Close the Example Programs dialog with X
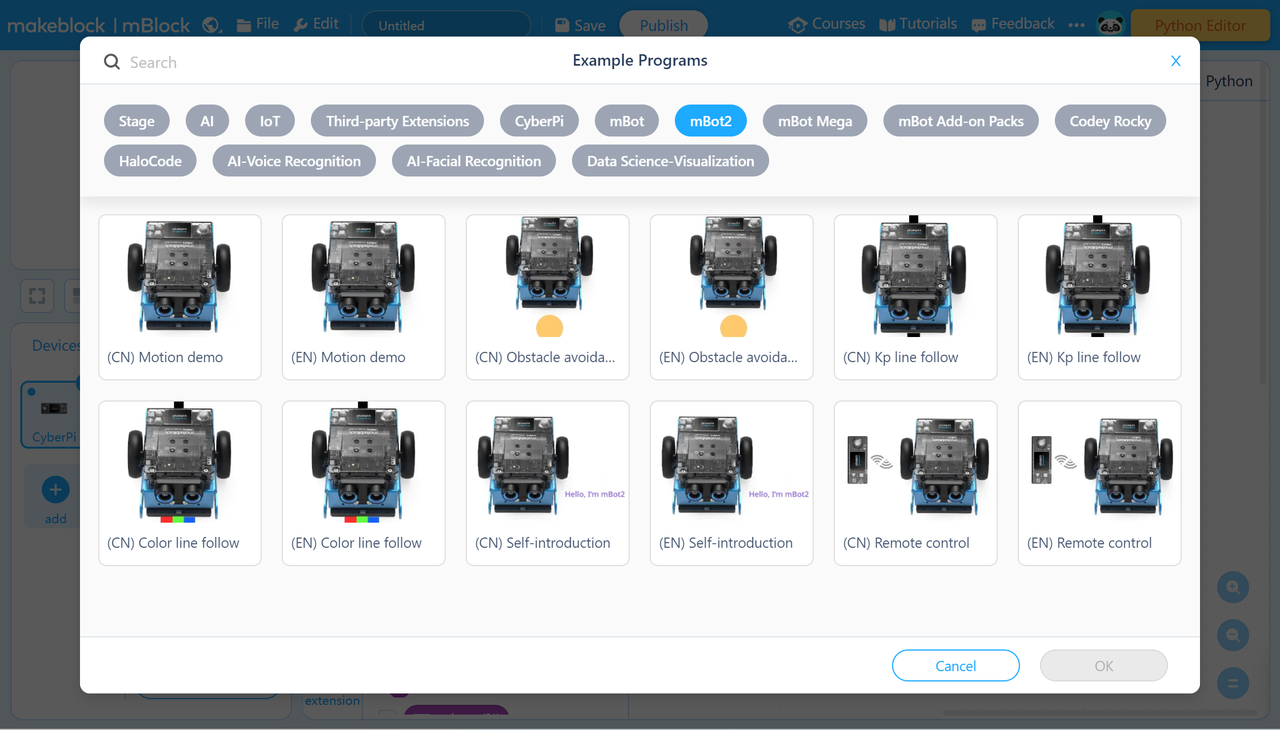1280x730 pixels. 1176,61
